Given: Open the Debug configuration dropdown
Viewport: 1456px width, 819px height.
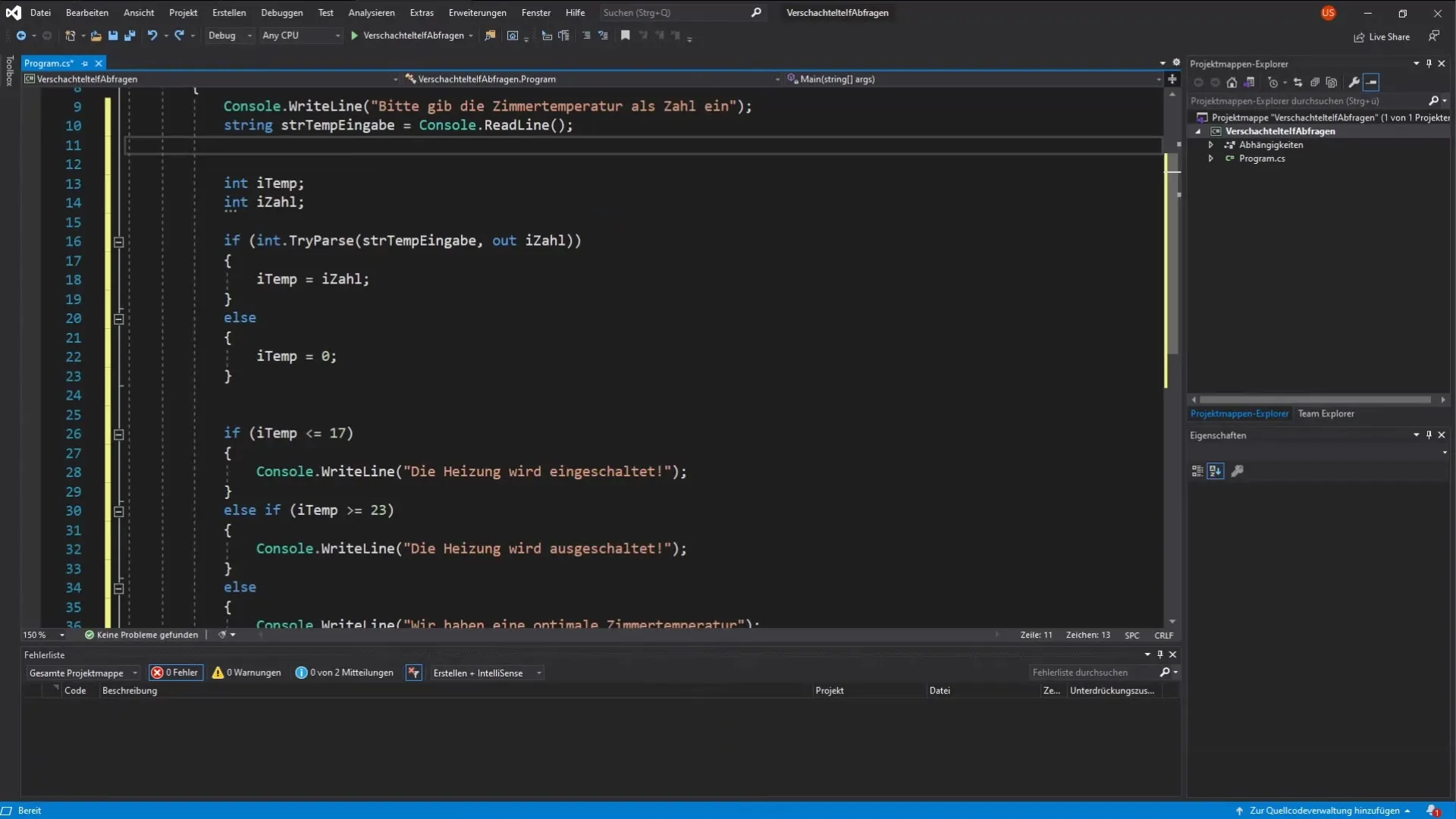Looking at the screenshot, I should pos(230,36).
